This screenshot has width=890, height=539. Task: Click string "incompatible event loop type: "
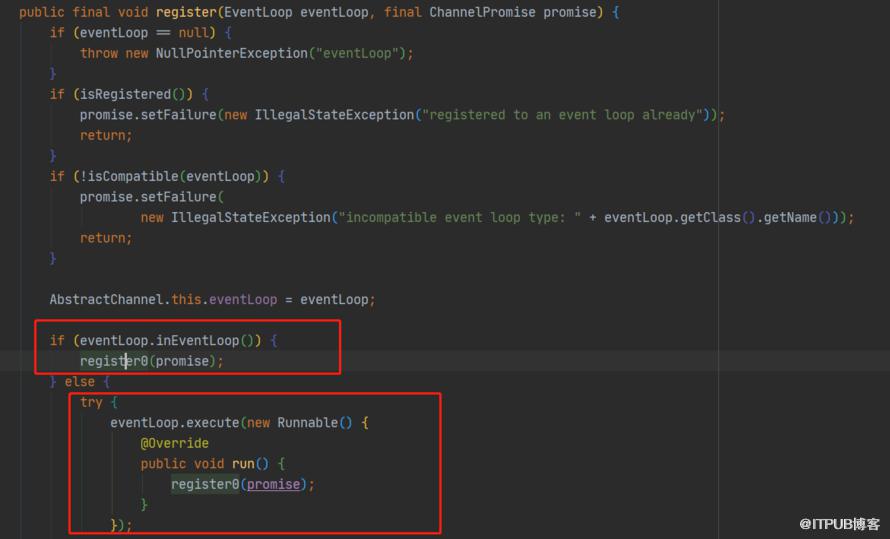point(460,218)
